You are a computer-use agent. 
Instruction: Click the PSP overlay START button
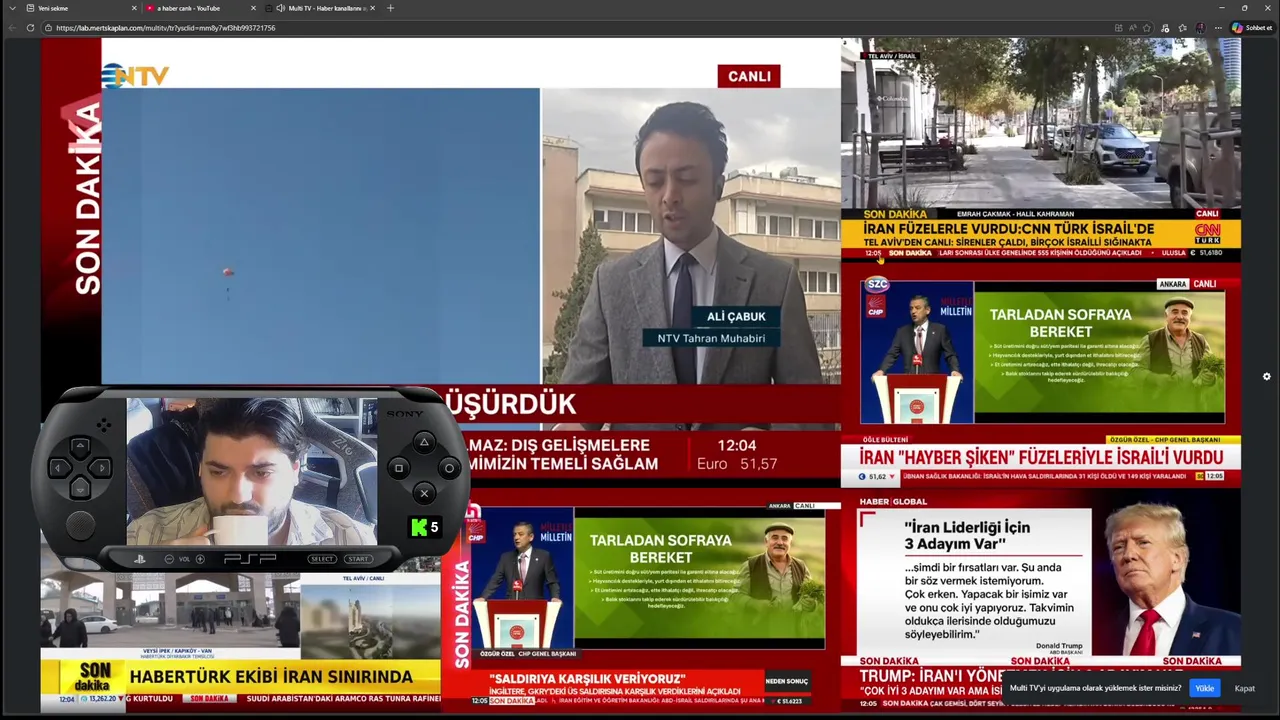(358, 559)
